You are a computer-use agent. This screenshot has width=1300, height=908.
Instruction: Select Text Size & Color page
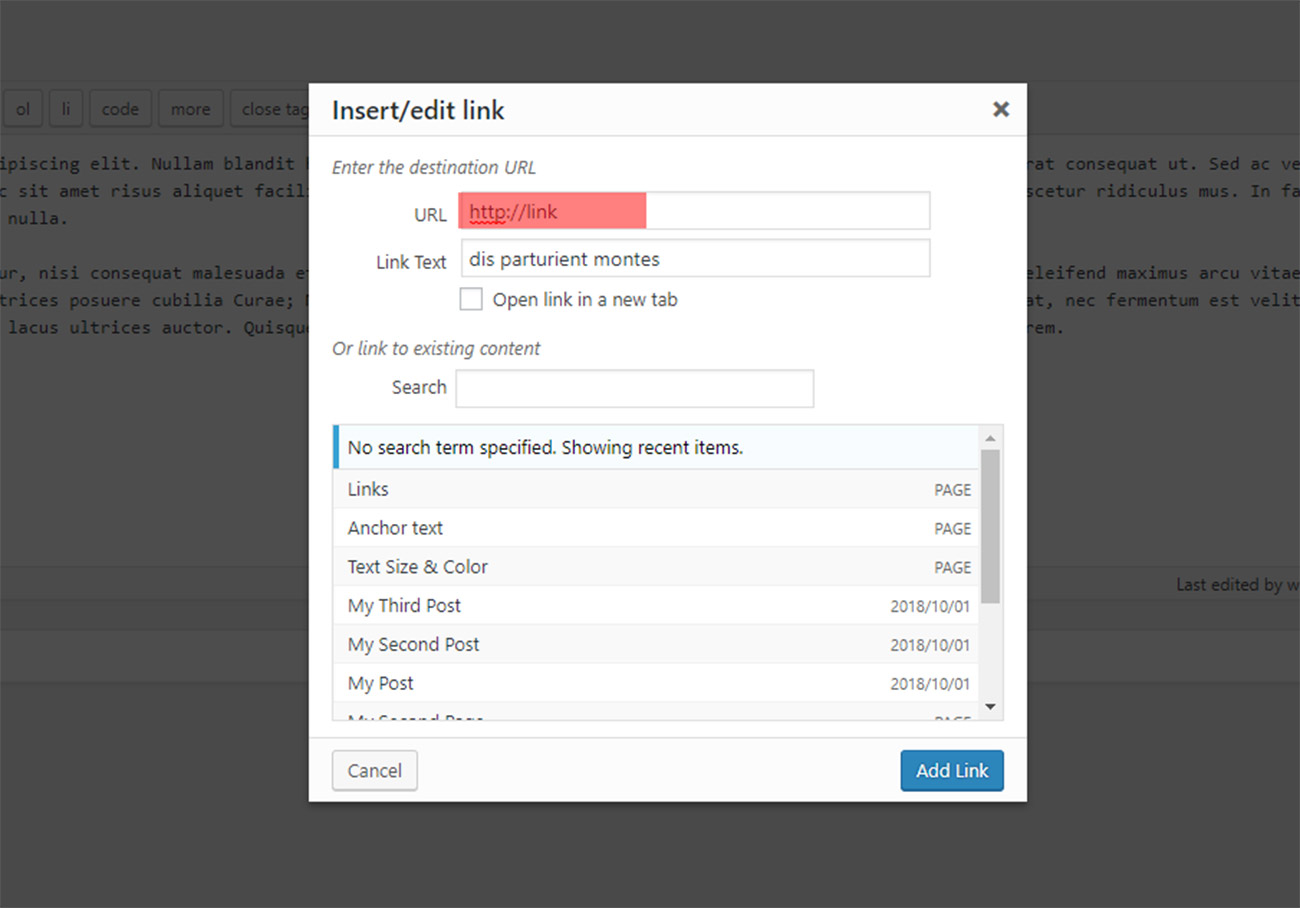click(x=655, y=567)
